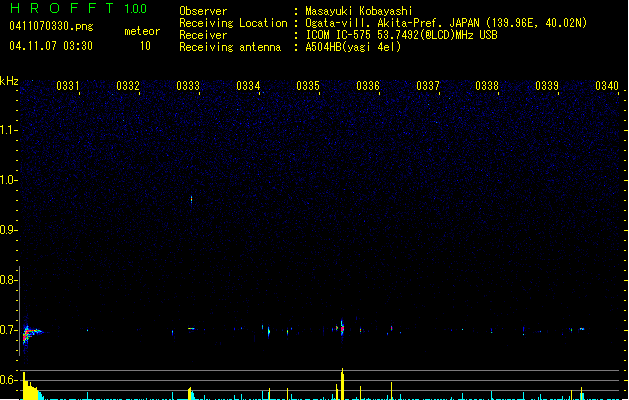This screenshot has width=629, height=400.
Task: Click the 0336 time marker
Action: coord(368,86)
